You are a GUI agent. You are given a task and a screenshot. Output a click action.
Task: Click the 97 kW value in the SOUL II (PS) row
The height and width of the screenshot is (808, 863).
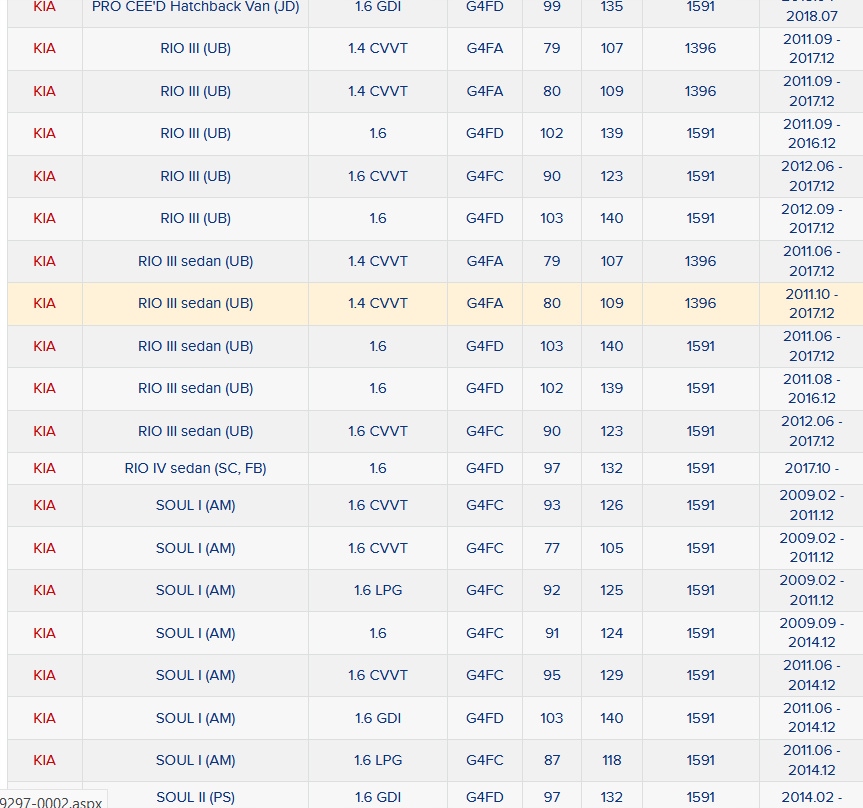pyautogui.click(x=551, y=797)
